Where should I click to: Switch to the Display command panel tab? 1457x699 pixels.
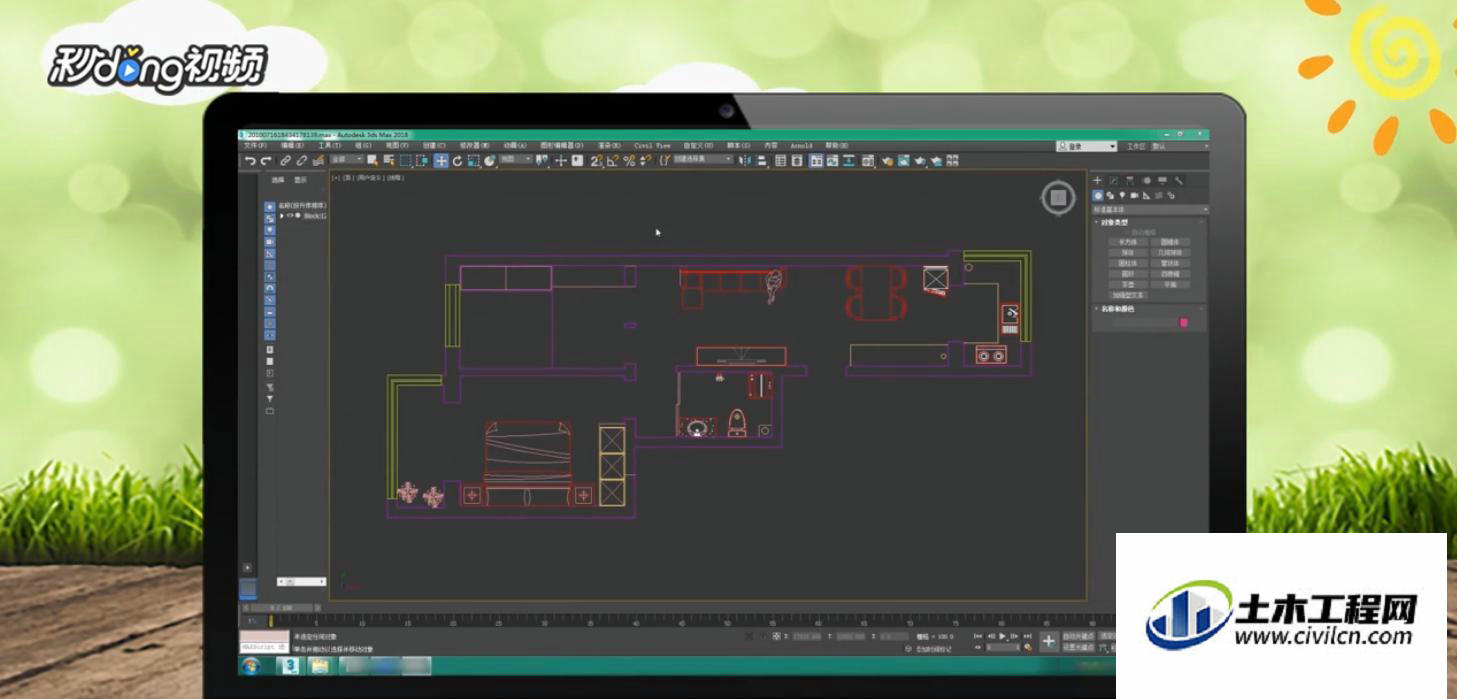tap(1162, 180)
